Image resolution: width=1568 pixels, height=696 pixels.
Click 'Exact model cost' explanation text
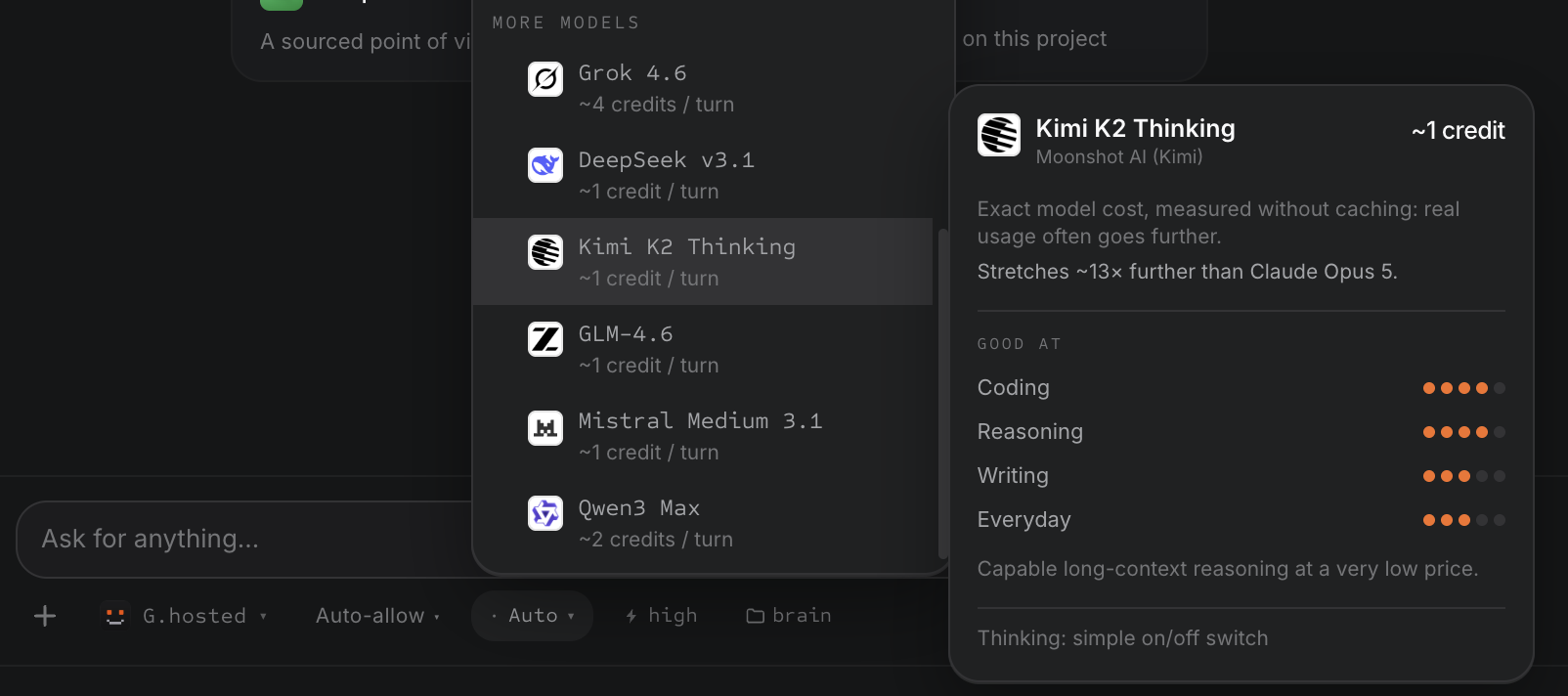[x=1218, y=223]
